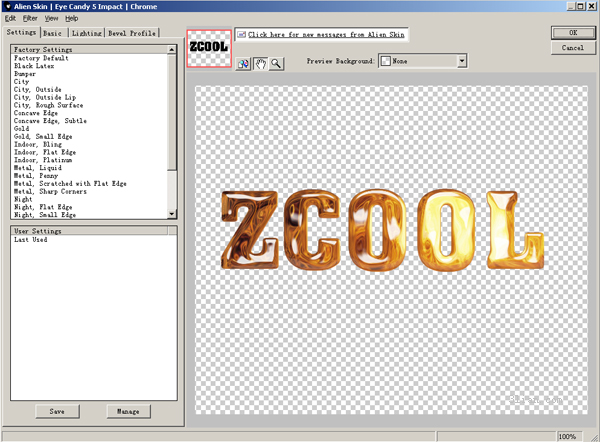
Task: Click Factory Settings list scroll down arrow
Action: pos(172,214)
